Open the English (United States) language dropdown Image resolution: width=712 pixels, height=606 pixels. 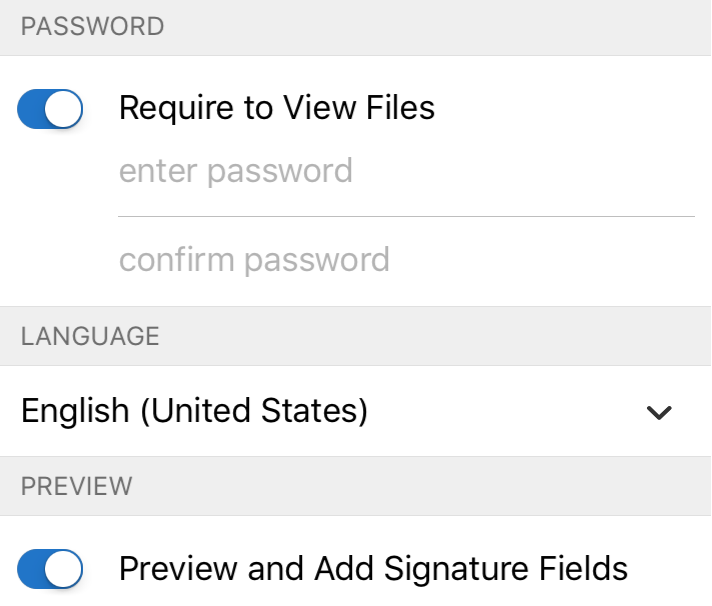[195, 411]
